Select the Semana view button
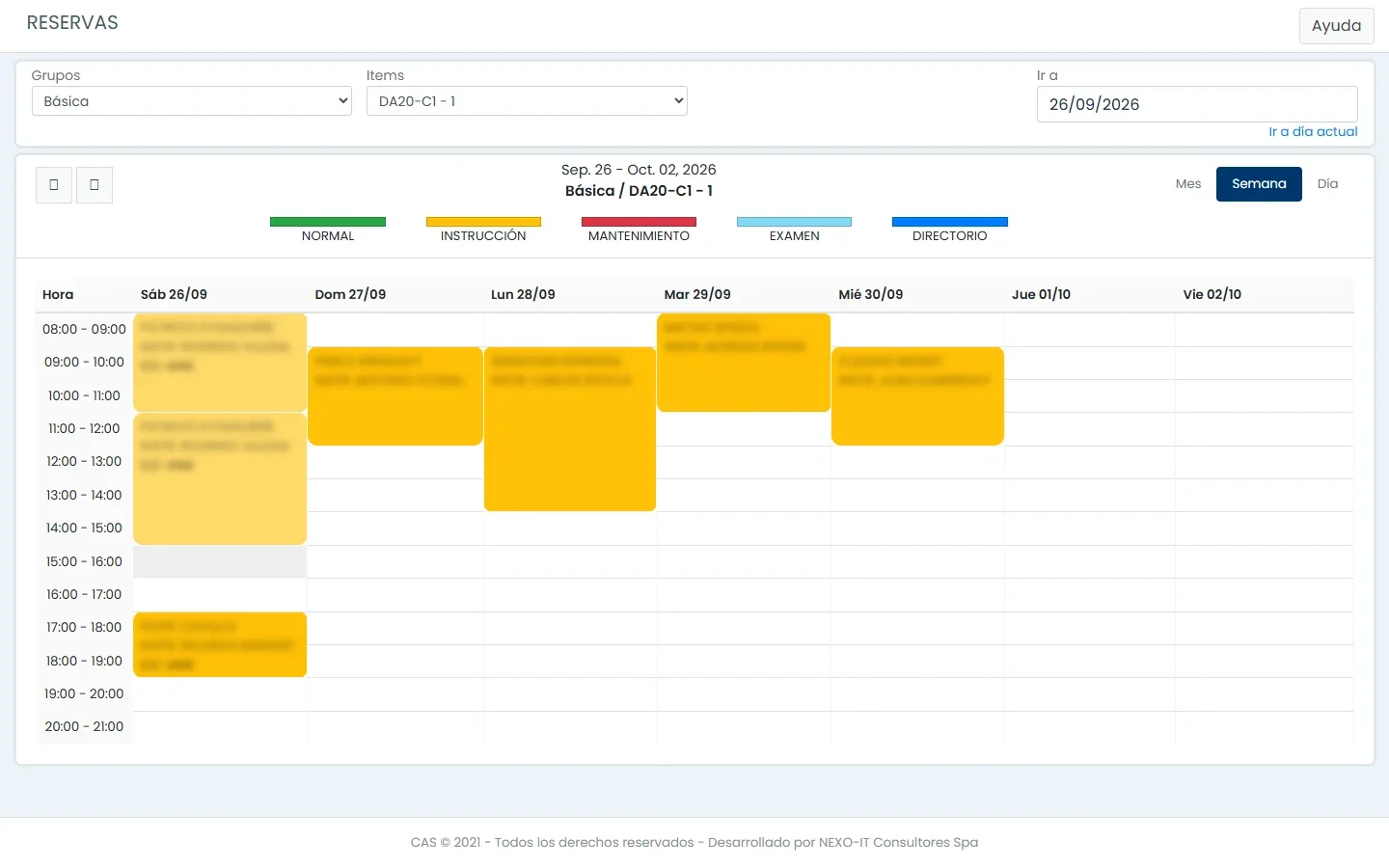 (x=1259, y=184)
